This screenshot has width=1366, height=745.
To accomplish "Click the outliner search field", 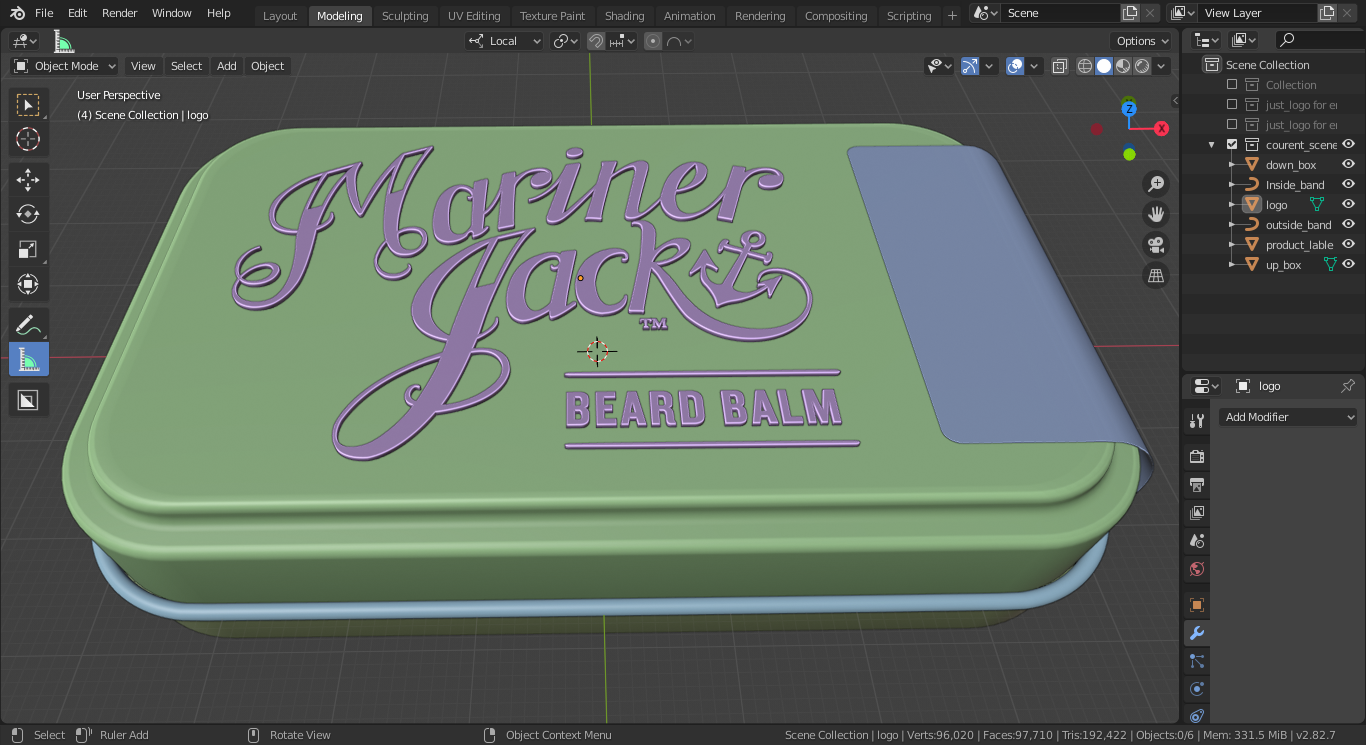I will pyautogui.click(x=1318, y=40).
